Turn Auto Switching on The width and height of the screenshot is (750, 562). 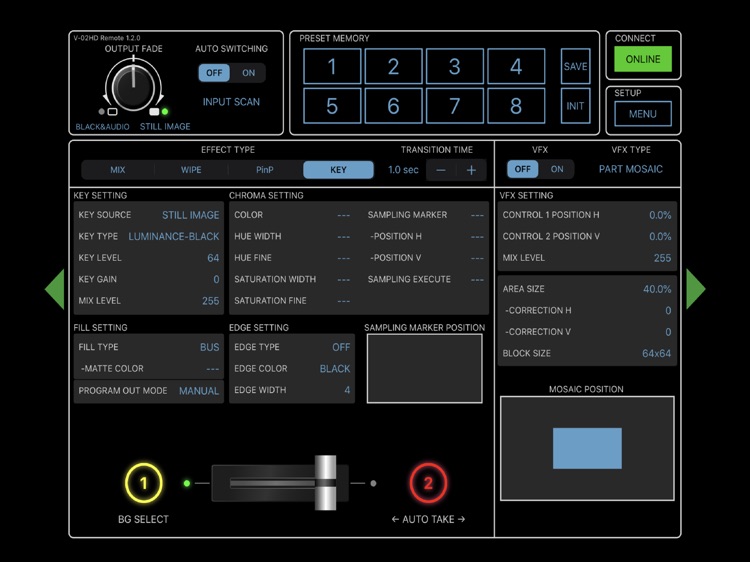(x=248, y=73)
